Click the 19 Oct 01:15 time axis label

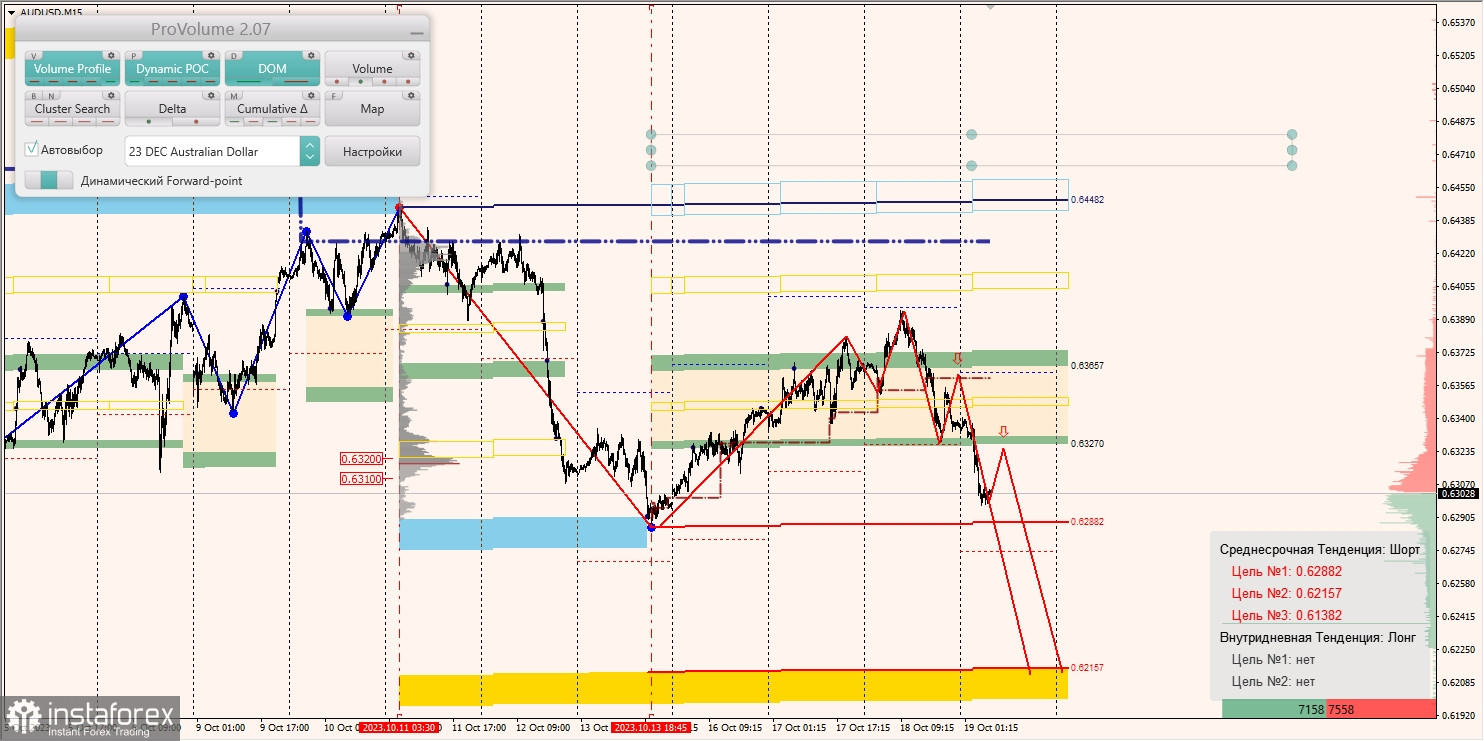[990, 728]
